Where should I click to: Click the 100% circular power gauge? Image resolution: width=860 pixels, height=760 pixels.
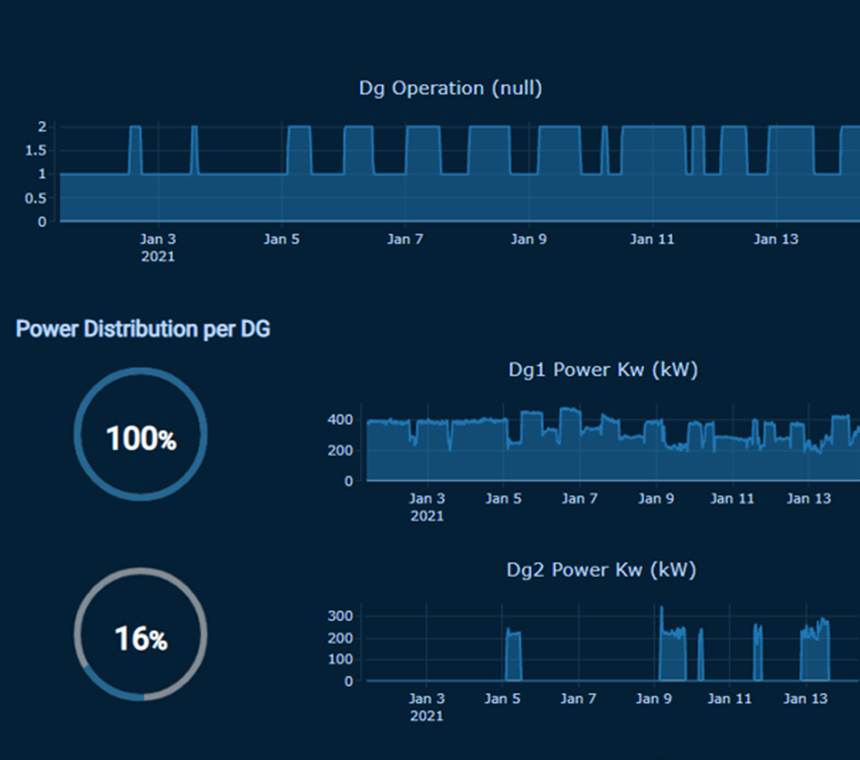[140, 435]
